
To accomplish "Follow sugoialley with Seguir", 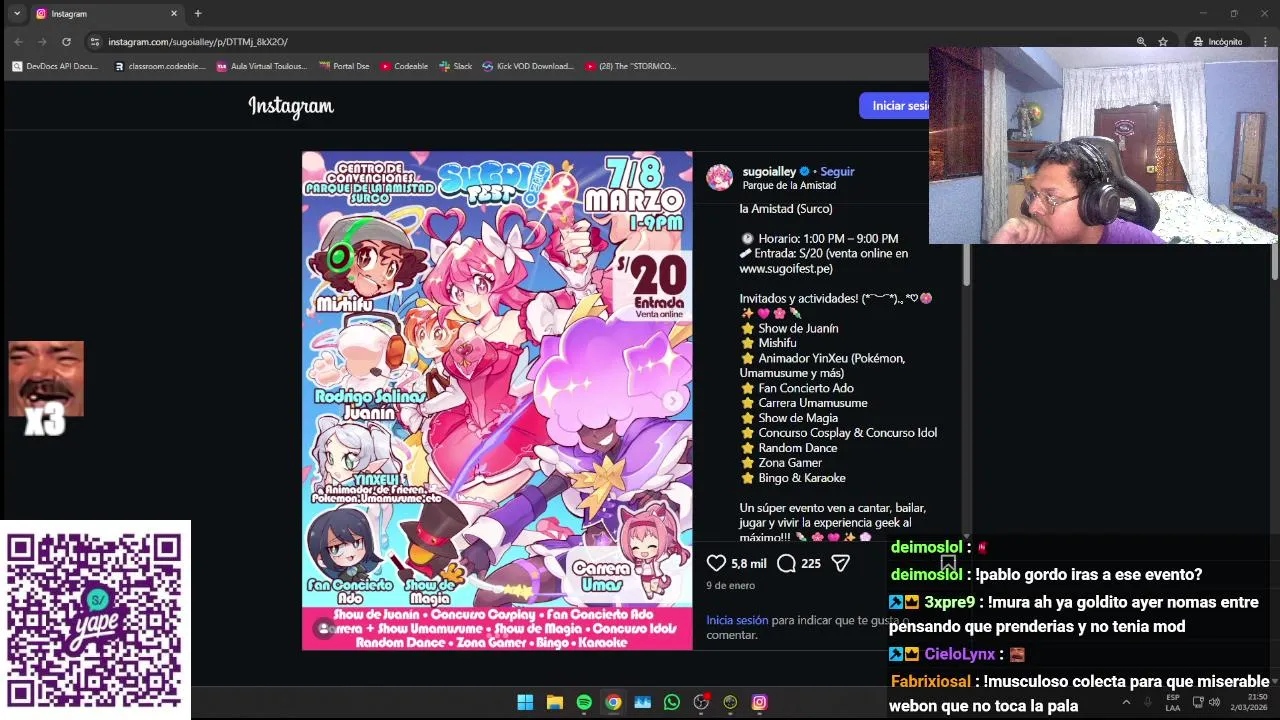I will click(x=837, y=171).
